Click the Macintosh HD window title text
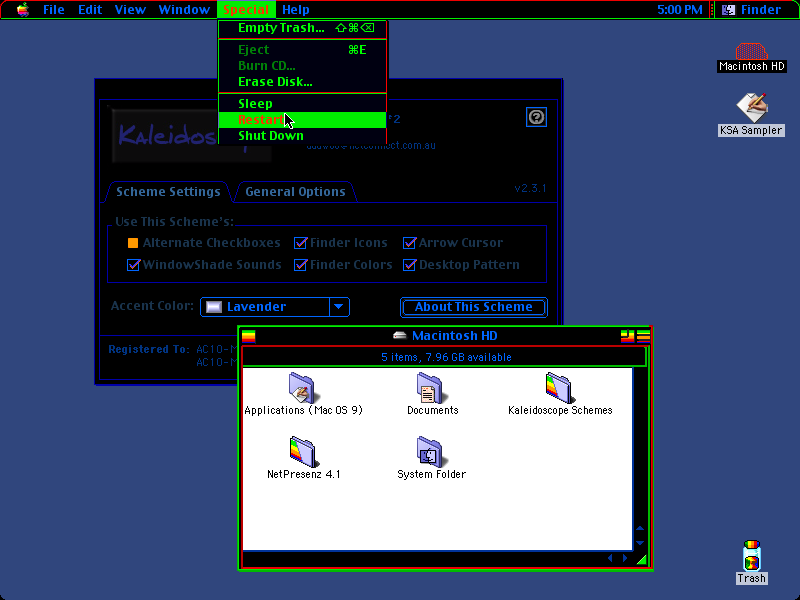 coord(455,336)
